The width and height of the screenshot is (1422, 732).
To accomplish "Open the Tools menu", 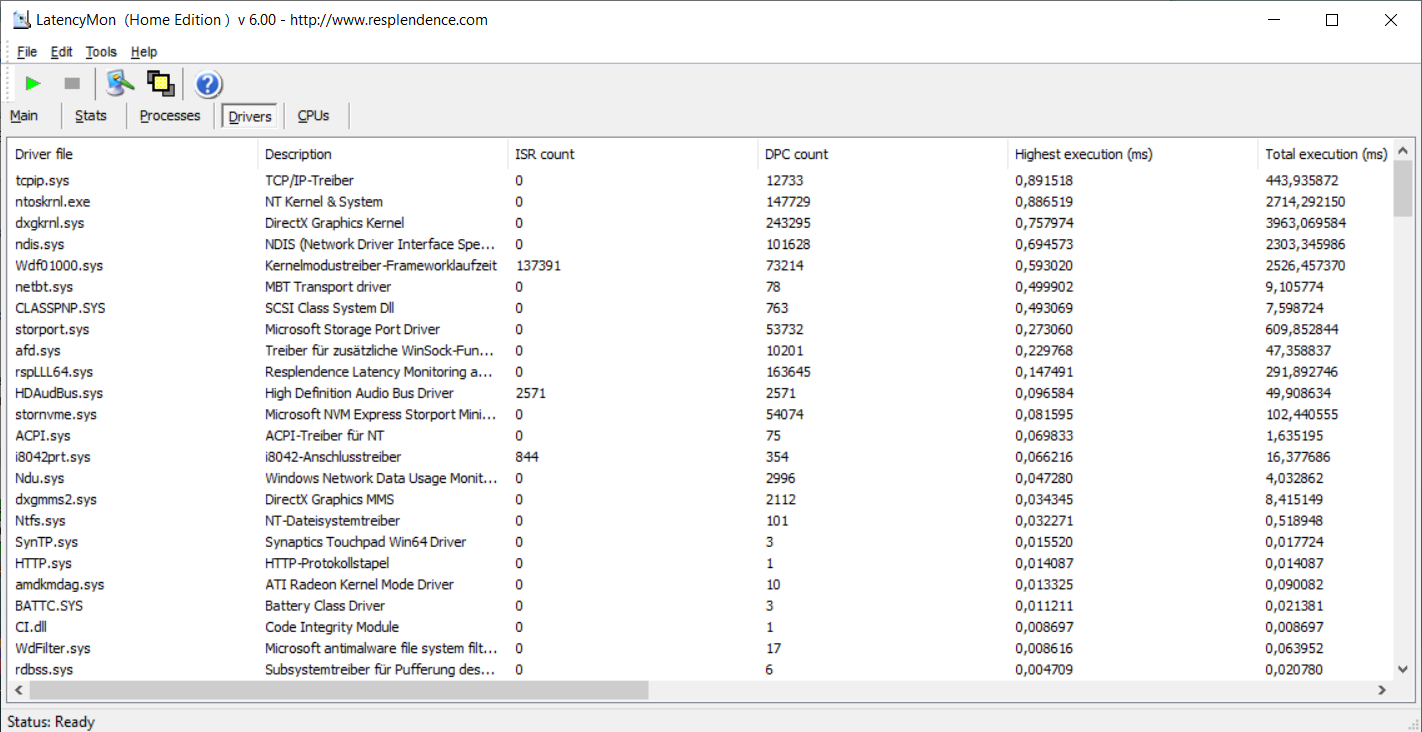I will coord(101,52).
